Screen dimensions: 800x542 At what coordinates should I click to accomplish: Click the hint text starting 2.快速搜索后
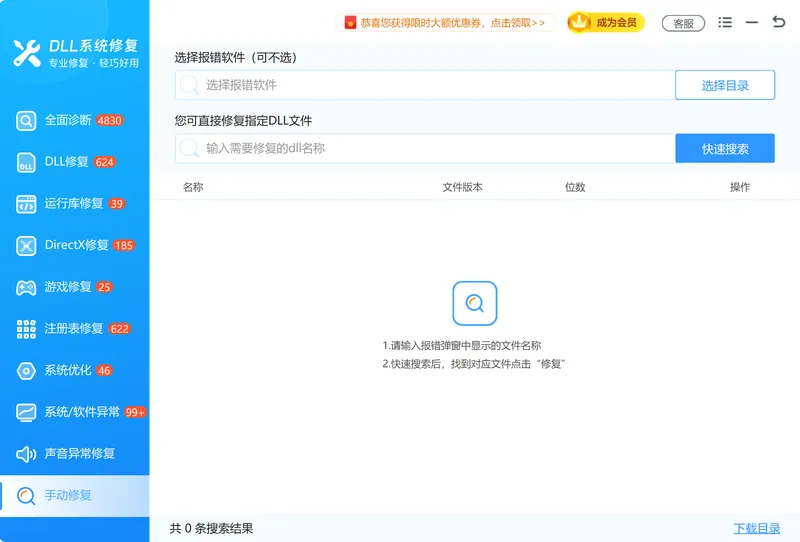pos(473,364)
